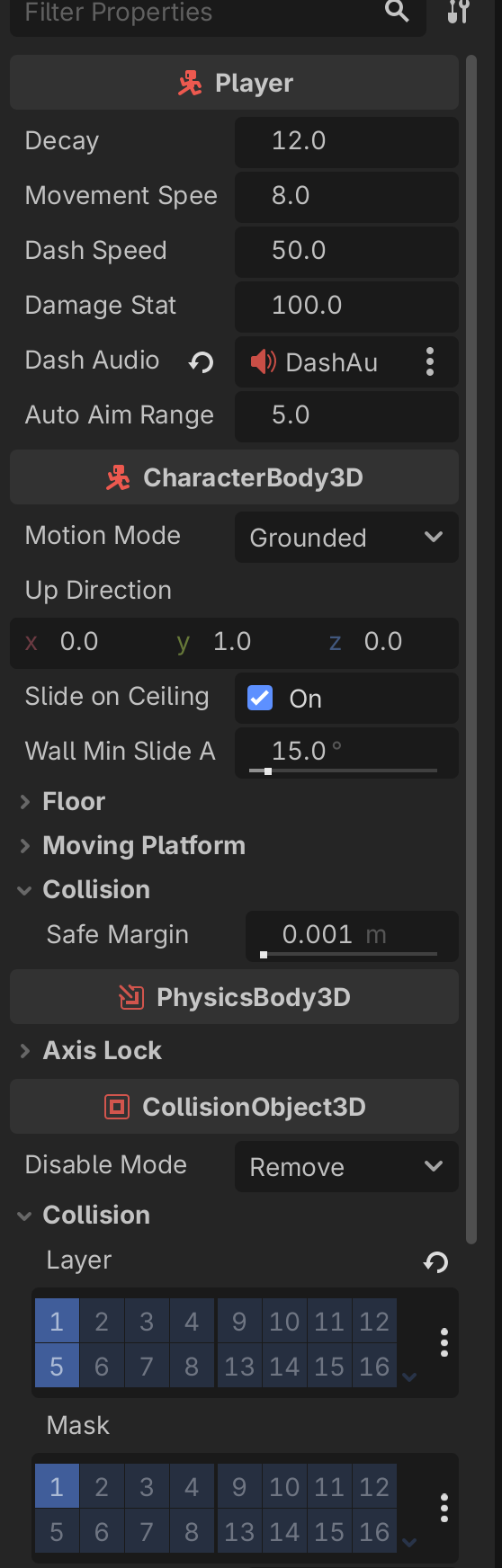Viewport: 502px width, 1568px height.
Task: Revert the Dash Audio property
Action: point(201,362)
